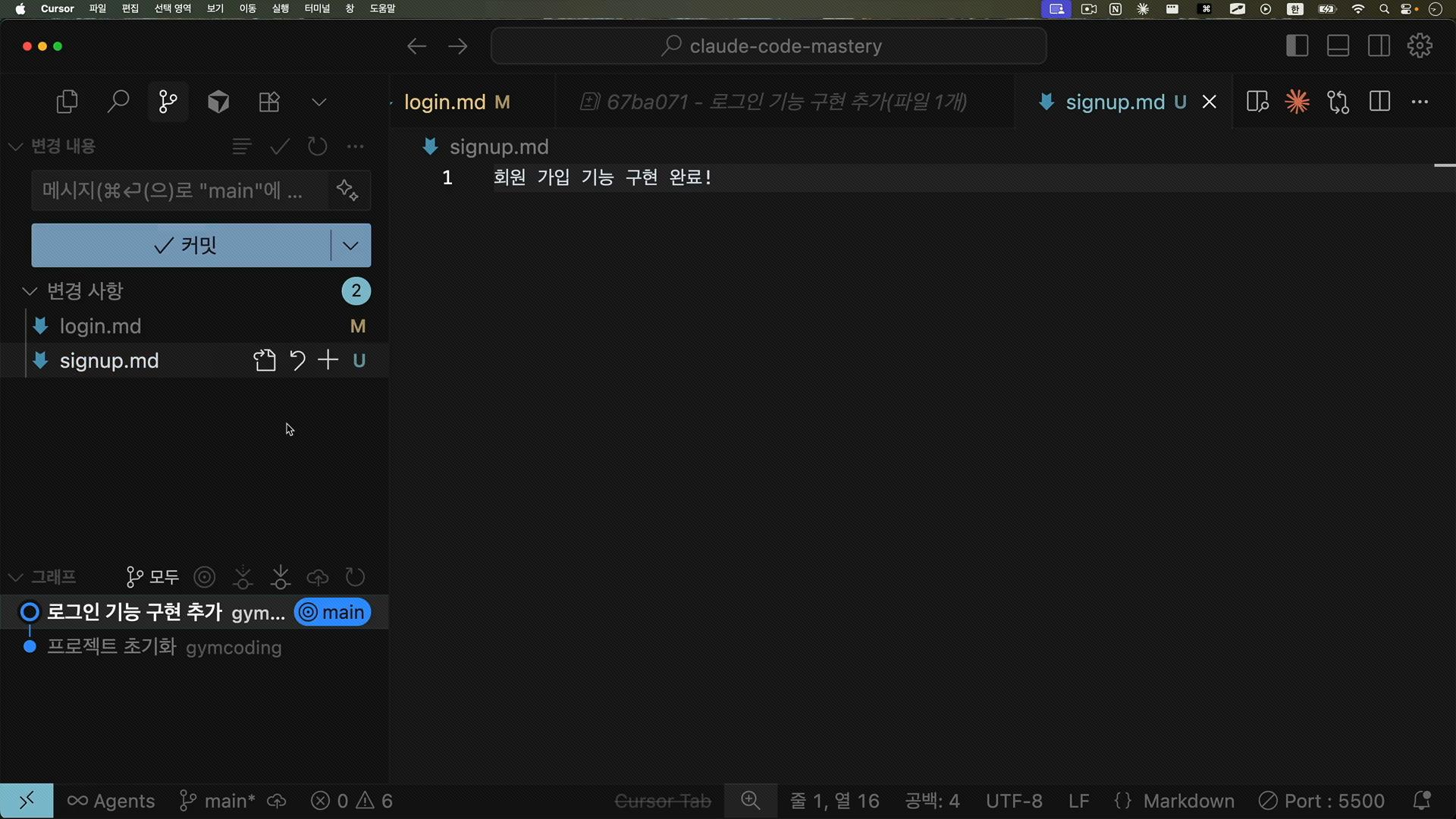Screen dimensions: 1456x819
Task: Open the commit button dropdown arrow
Action: [x=350, y=245]
